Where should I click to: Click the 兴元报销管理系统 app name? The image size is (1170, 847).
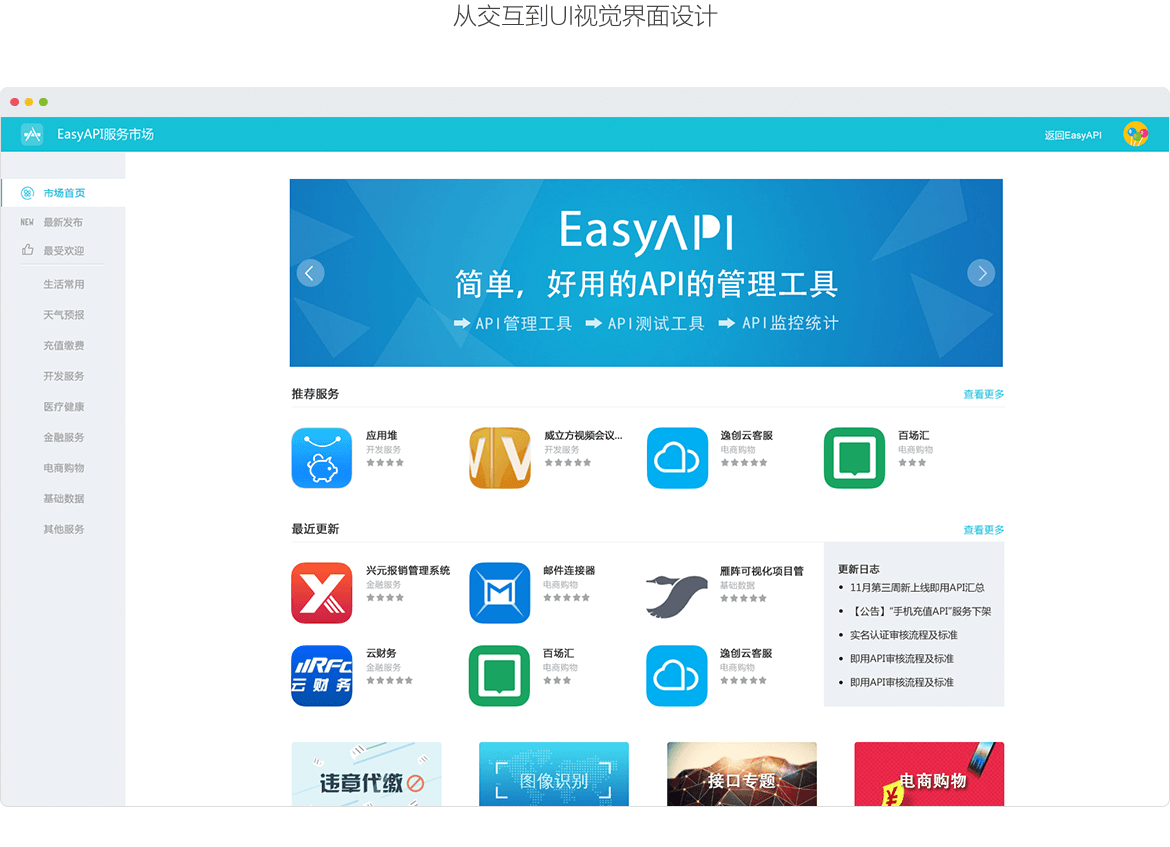point(407,570)
